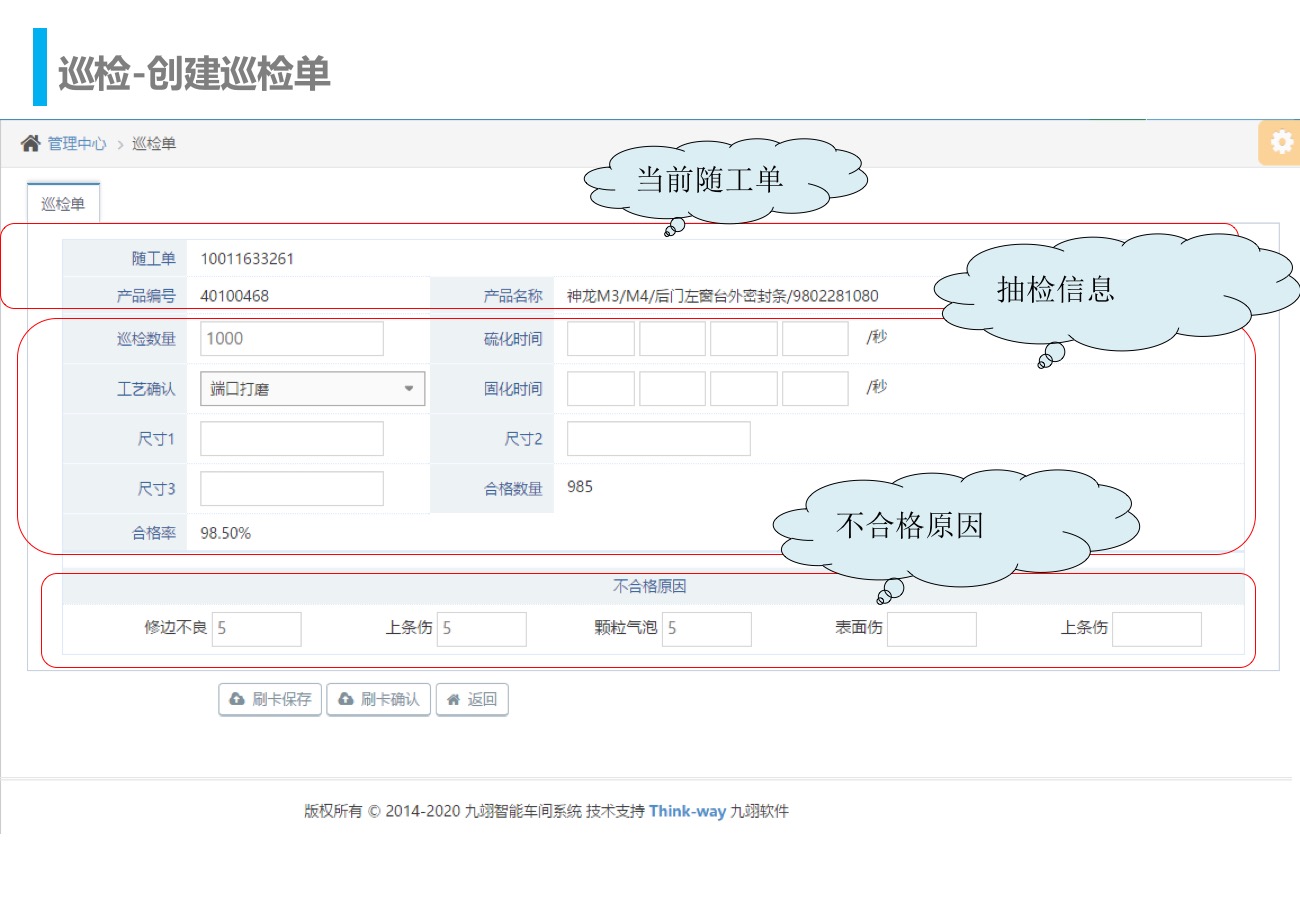Click the second 固化时间 input box
1300x900 pixels.
point(672,389)
